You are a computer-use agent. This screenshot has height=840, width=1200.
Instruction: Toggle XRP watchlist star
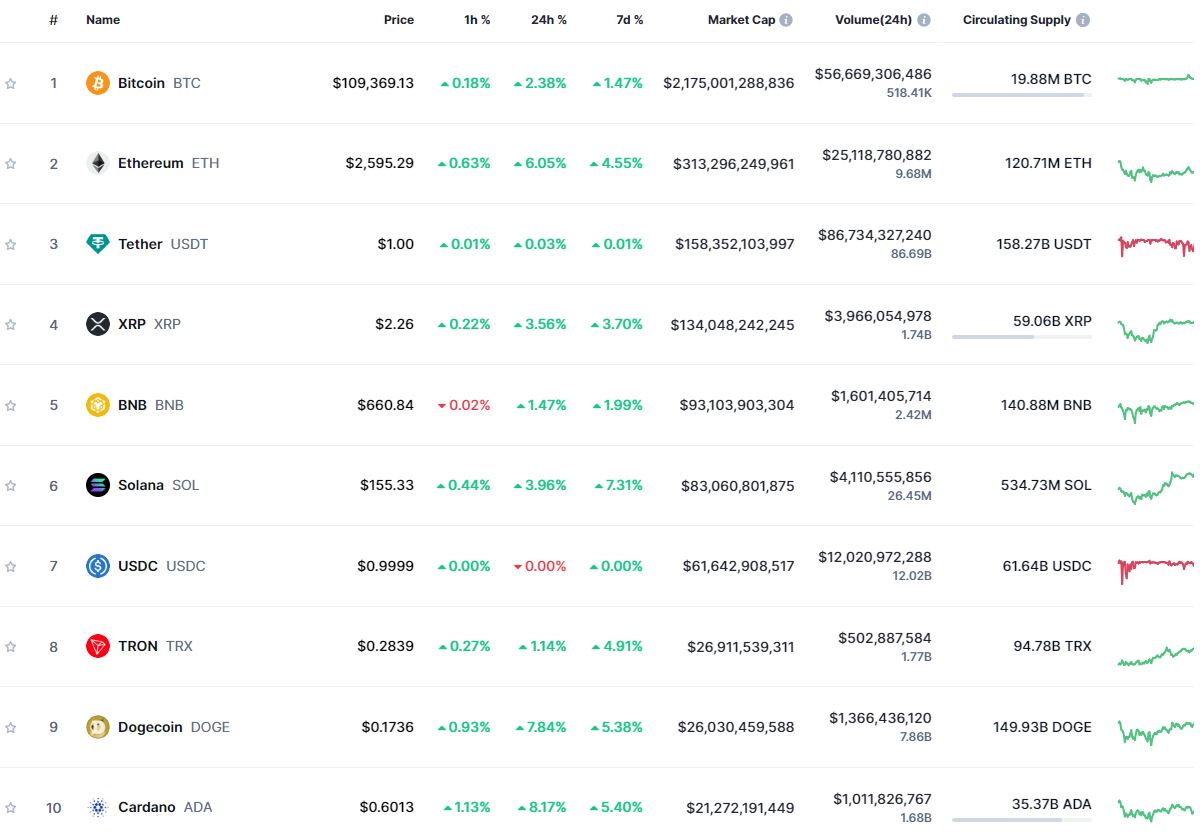click(10, 324)
